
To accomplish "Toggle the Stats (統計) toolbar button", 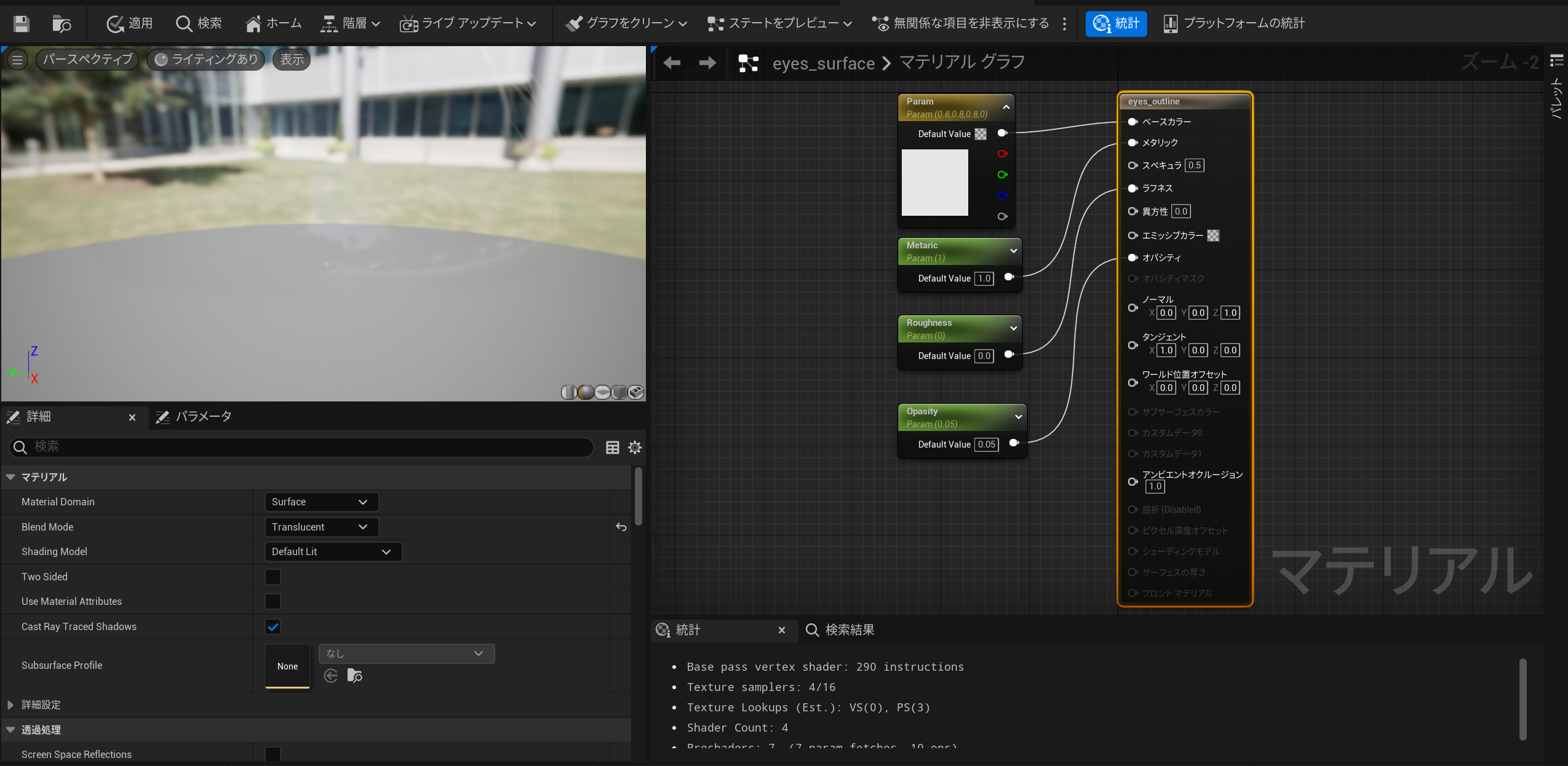I will [1116, 23].
